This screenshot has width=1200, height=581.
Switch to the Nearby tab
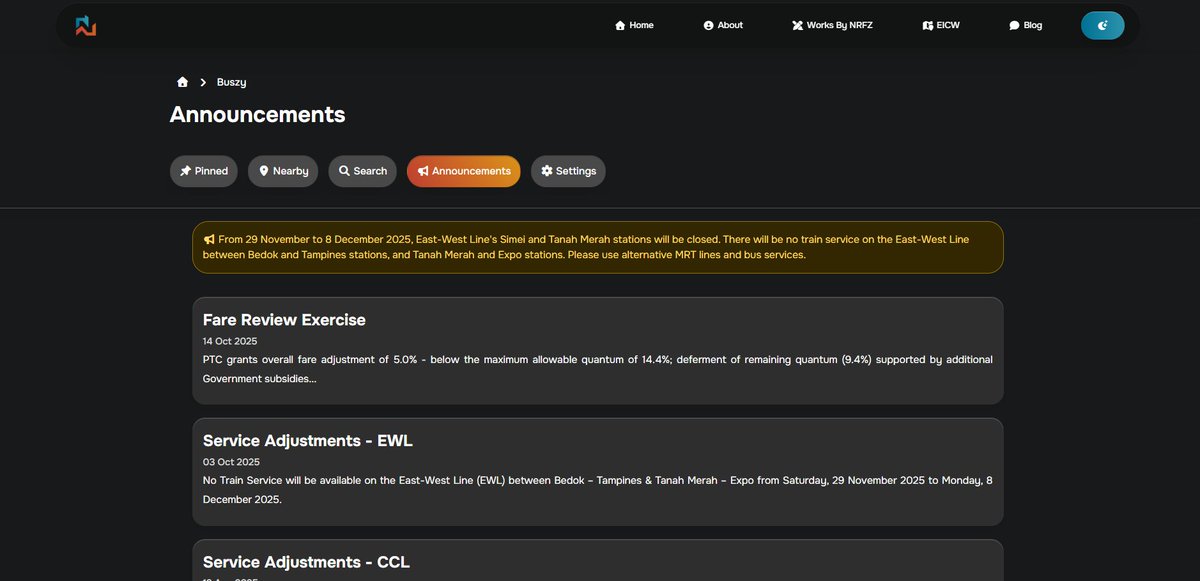point(283,171)
